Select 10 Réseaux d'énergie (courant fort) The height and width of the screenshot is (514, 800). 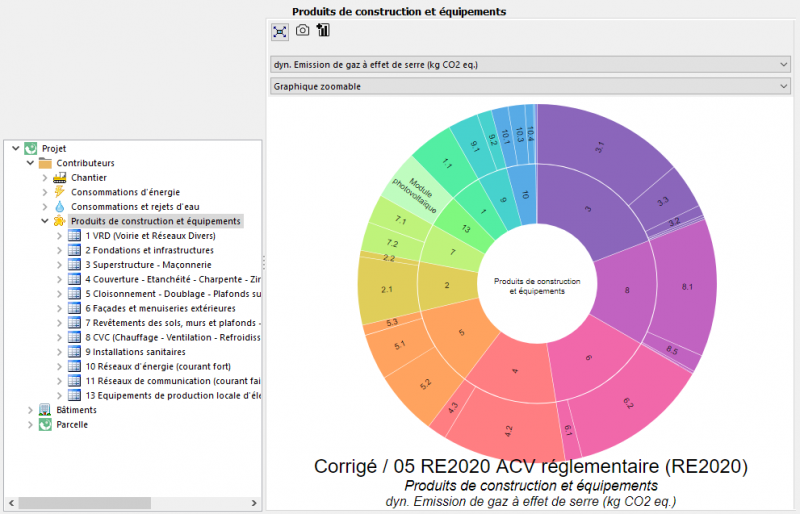(158, 366)
